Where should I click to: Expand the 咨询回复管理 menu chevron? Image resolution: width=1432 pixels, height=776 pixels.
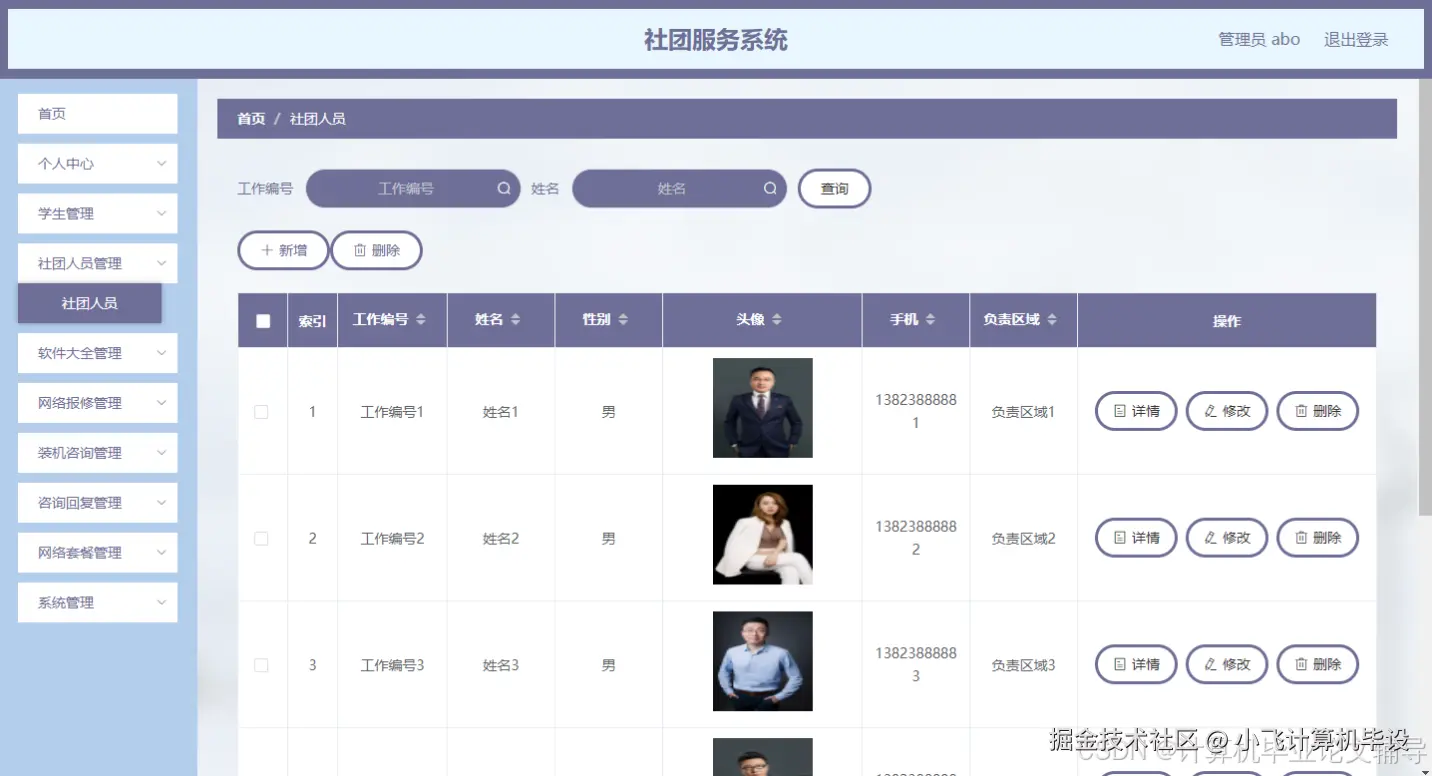(x=161, y=503)
